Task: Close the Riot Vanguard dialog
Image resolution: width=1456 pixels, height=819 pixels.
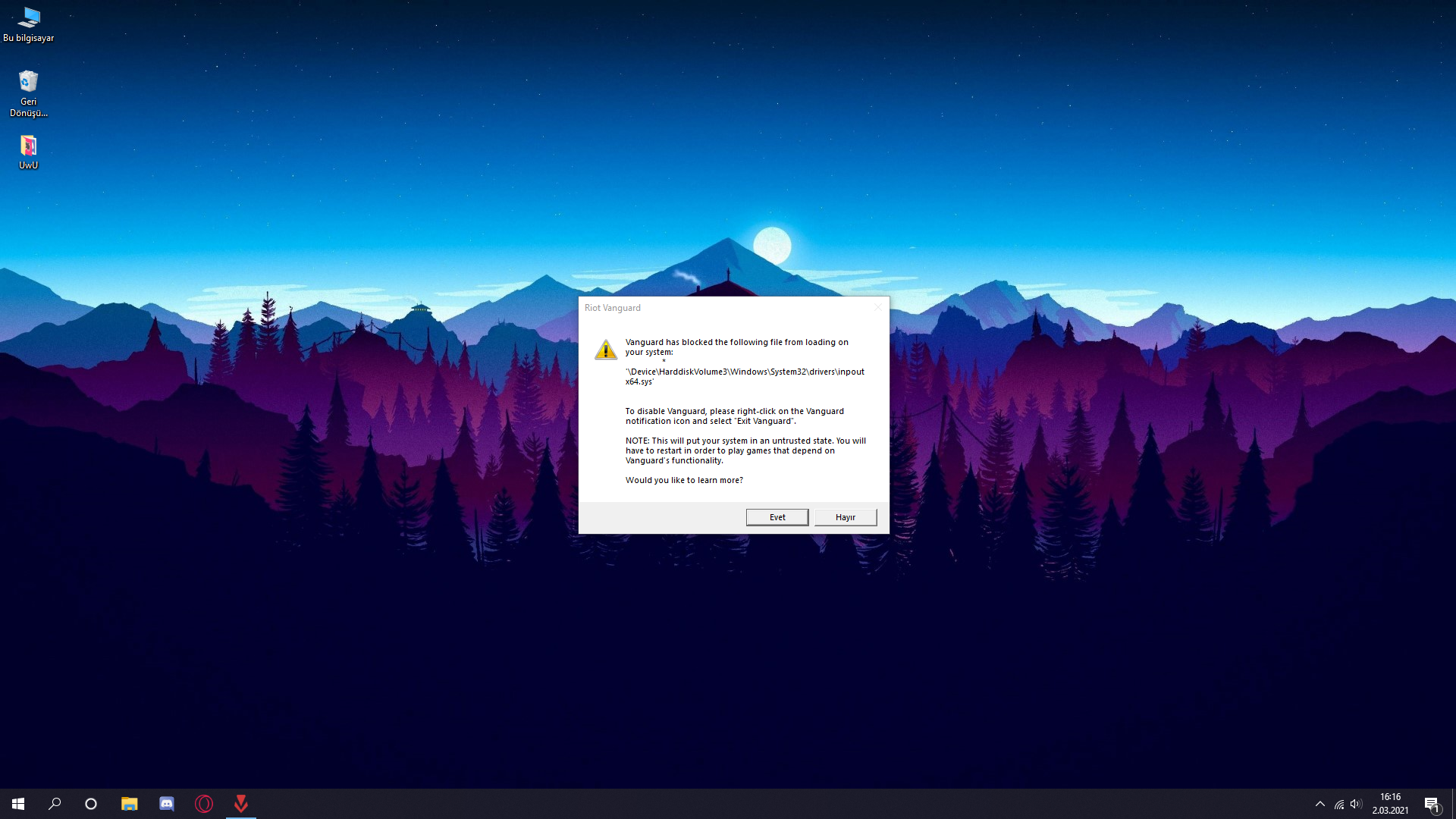Action: pyautogui.click(x=877, y=307)
